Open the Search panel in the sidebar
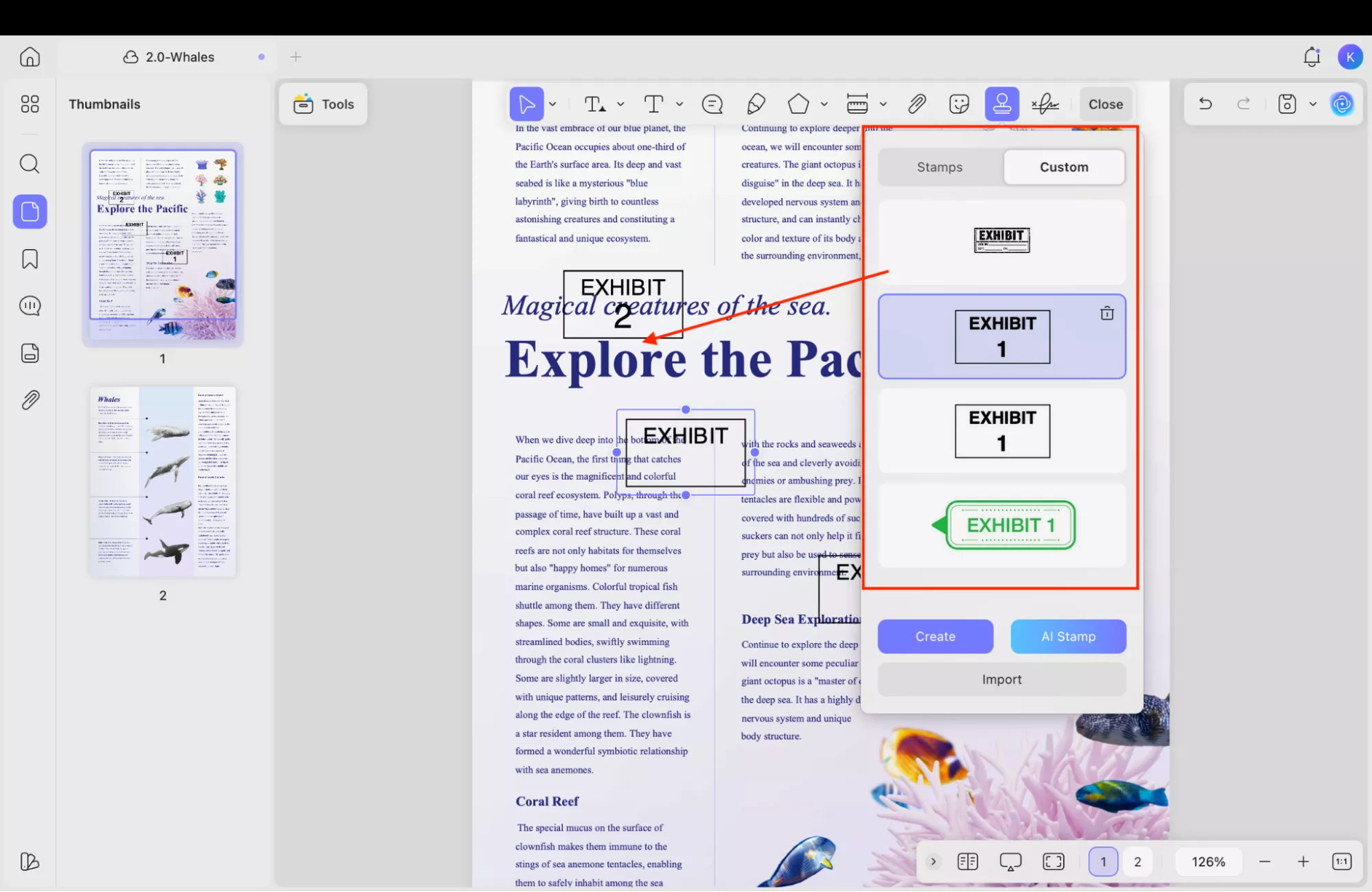1372x892 pixels. pos(30,163)
